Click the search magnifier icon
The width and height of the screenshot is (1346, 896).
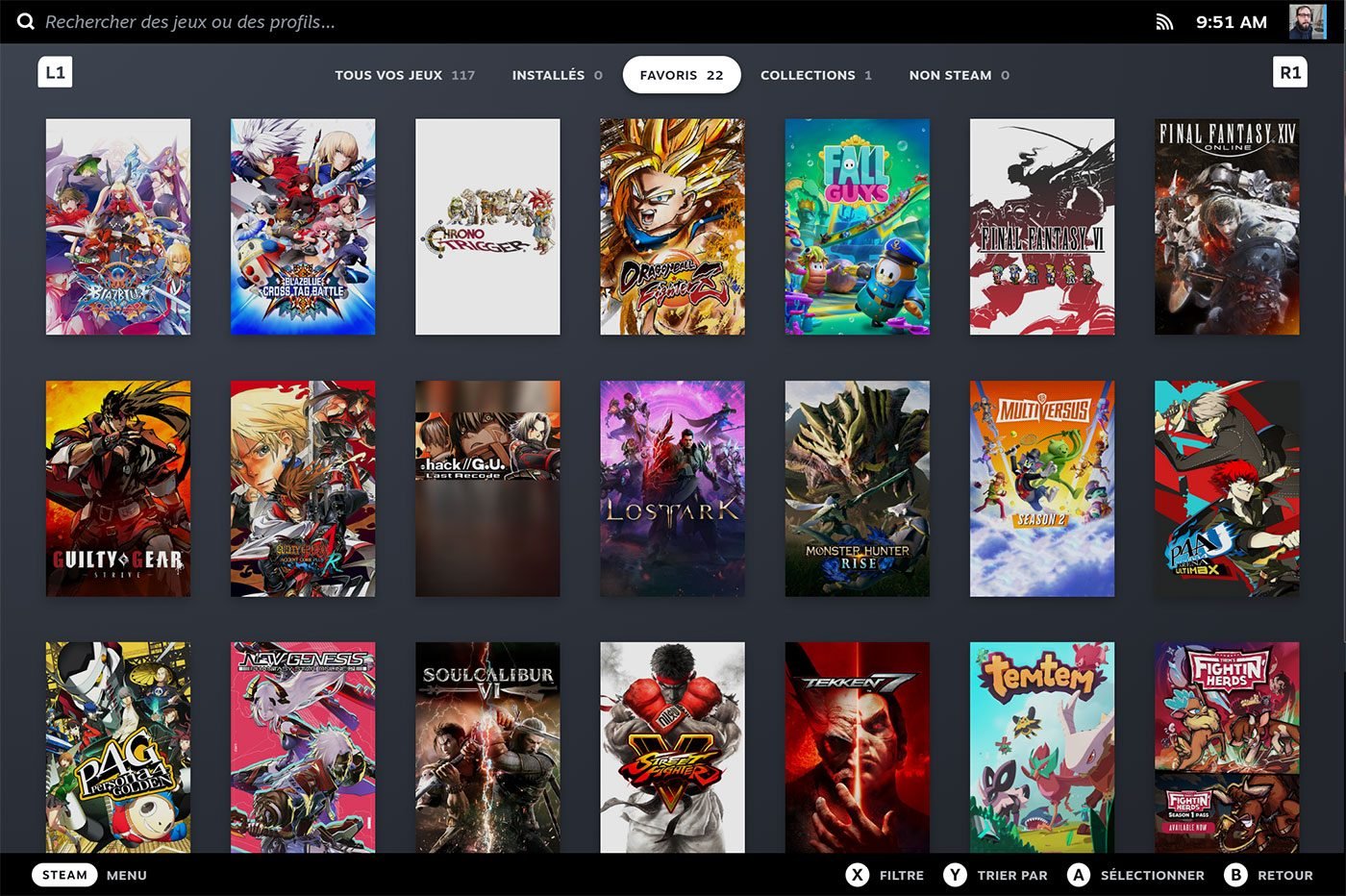coord(26,21)
